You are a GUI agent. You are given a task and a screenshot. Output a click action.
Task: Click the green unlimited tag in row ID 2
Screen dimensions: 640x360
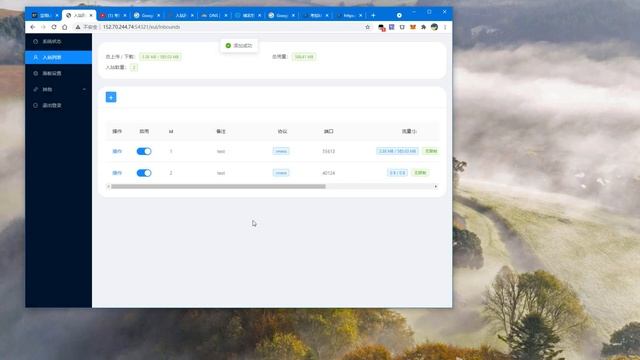tap(420, 173)
